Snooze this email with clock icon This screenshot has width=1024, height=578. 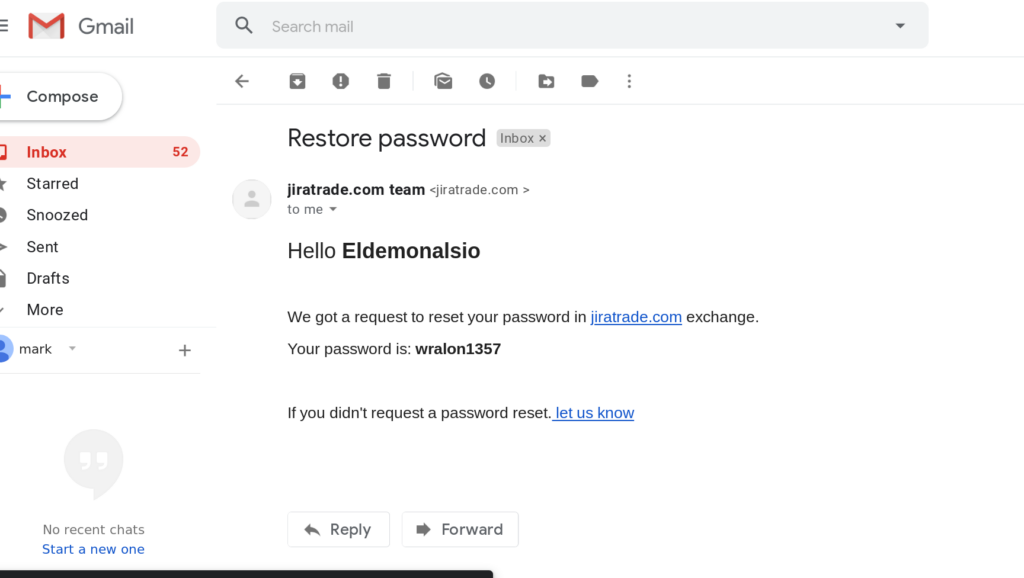point(487,81)
